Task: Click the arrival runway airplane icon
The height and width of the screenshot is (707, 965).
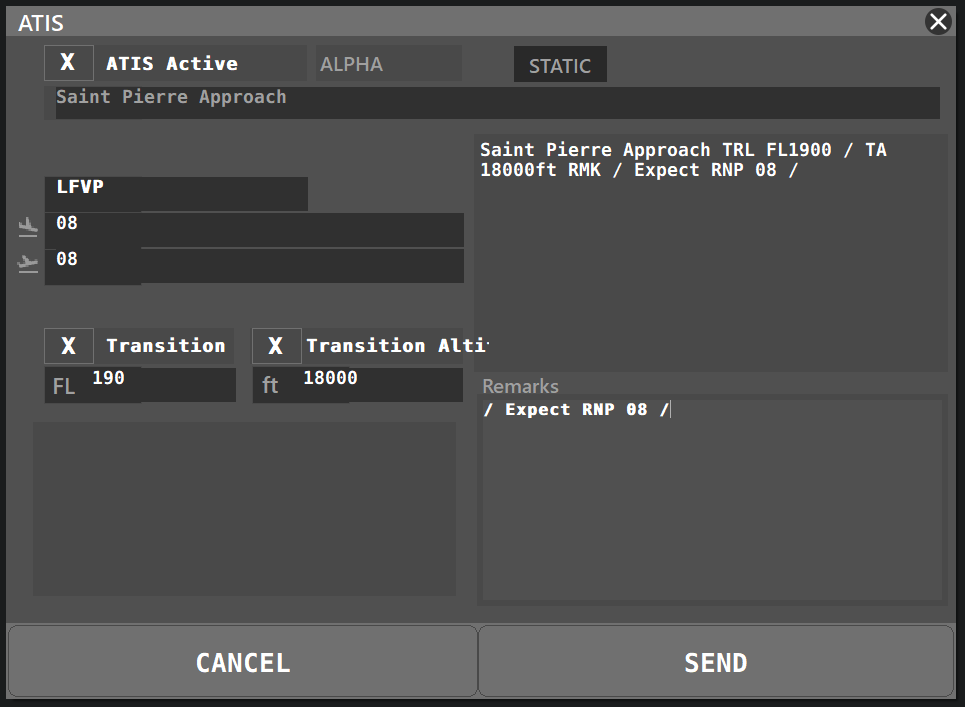Action: [x=28, y=264]
